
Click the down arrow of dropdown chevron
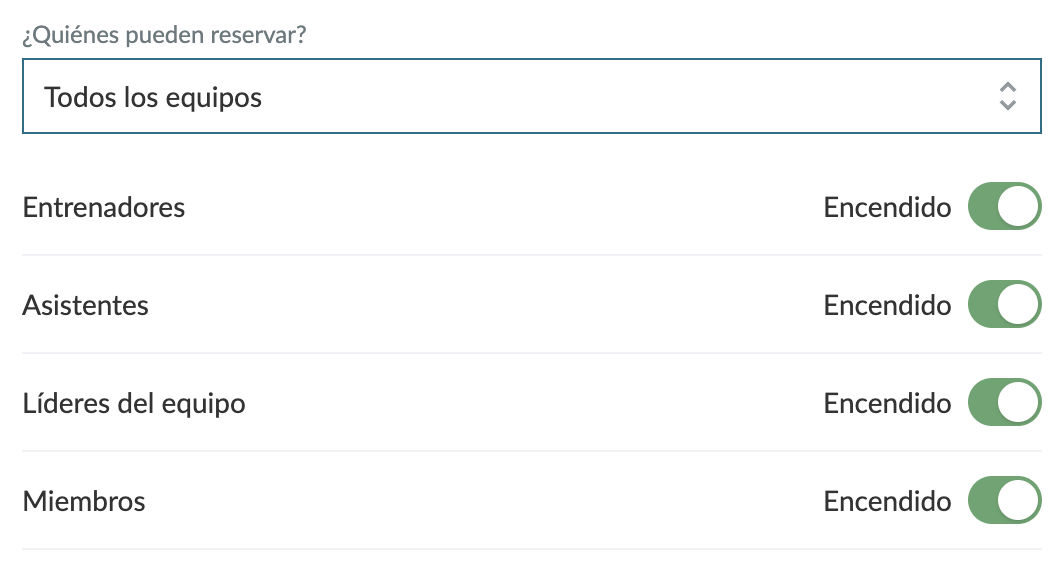point(1008,104)
